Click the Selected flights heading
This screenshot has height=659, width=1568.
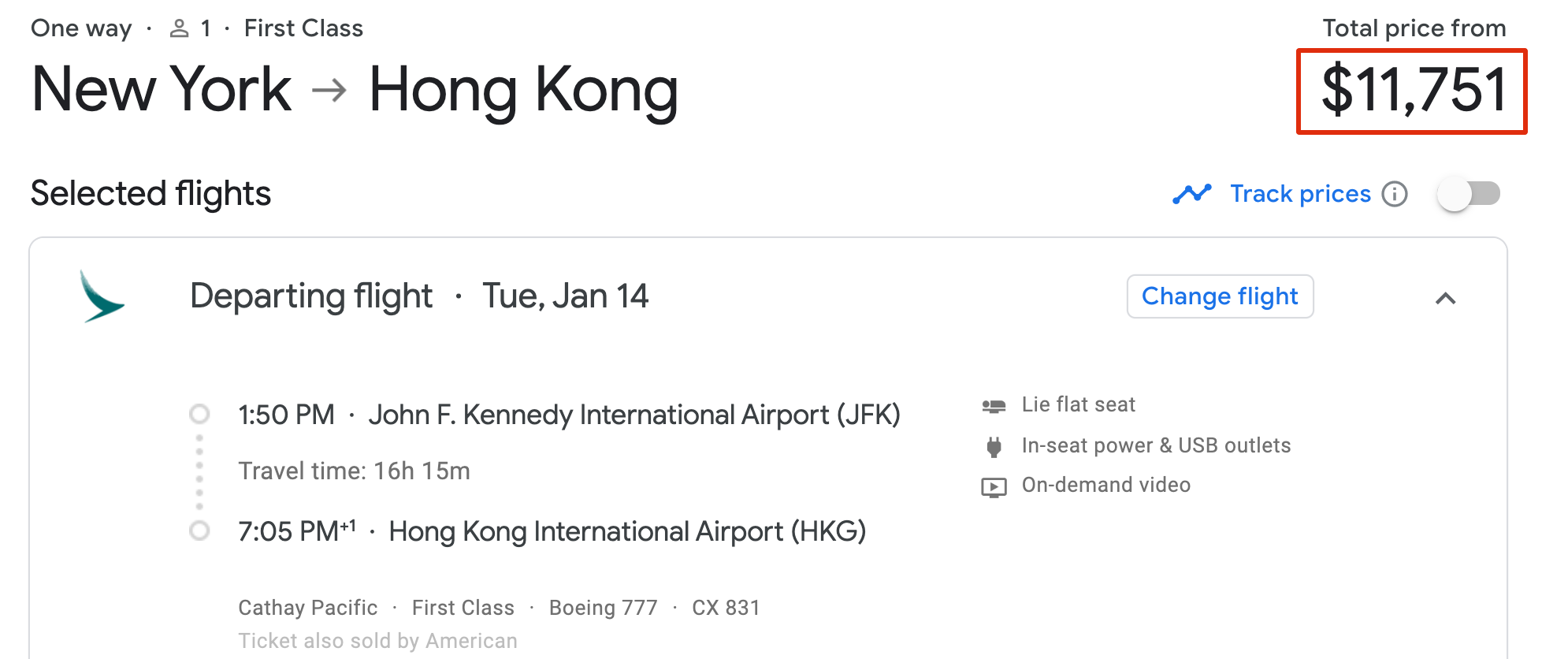tap(150, 193)
